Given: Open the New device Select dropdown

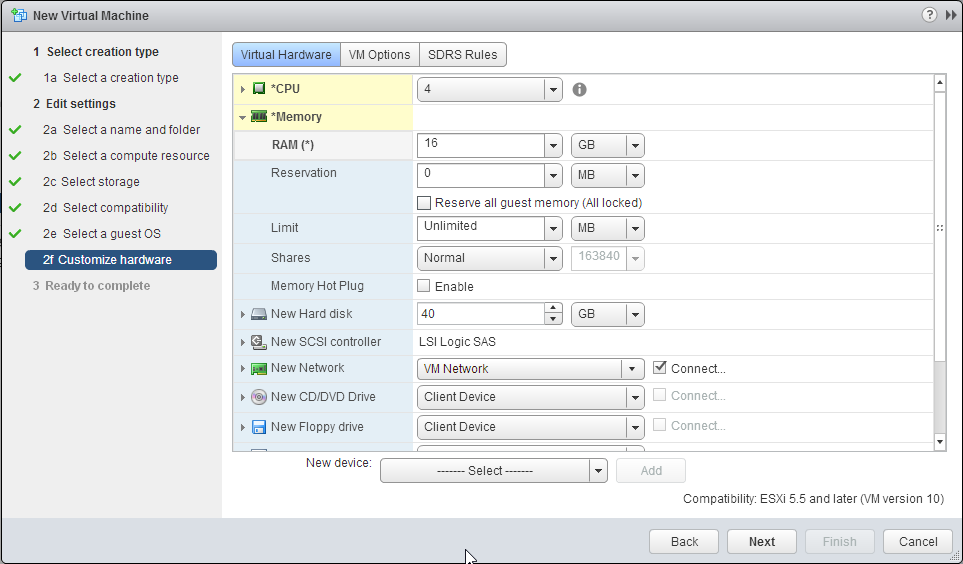Looking at the screenshot, I should tap(494, 471).
